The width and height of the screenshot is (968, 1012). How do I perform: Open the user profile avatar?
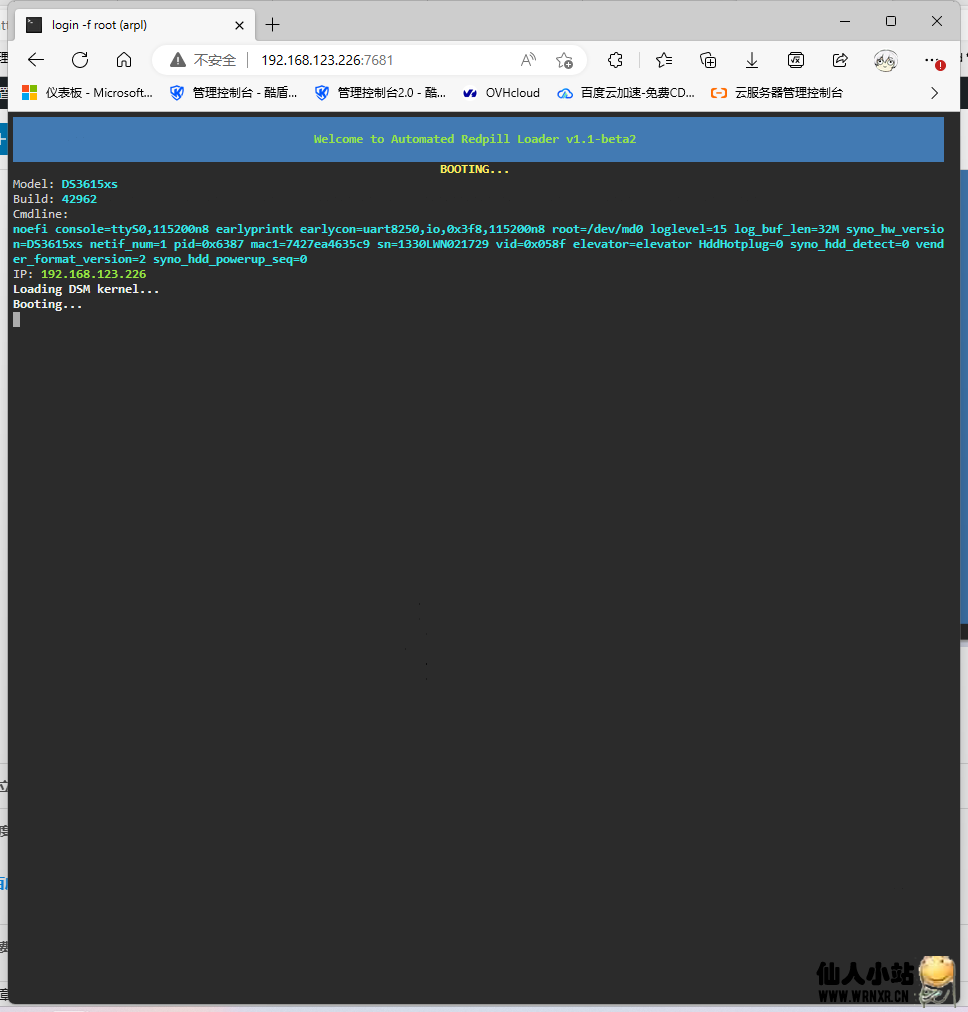click(885, 60)
